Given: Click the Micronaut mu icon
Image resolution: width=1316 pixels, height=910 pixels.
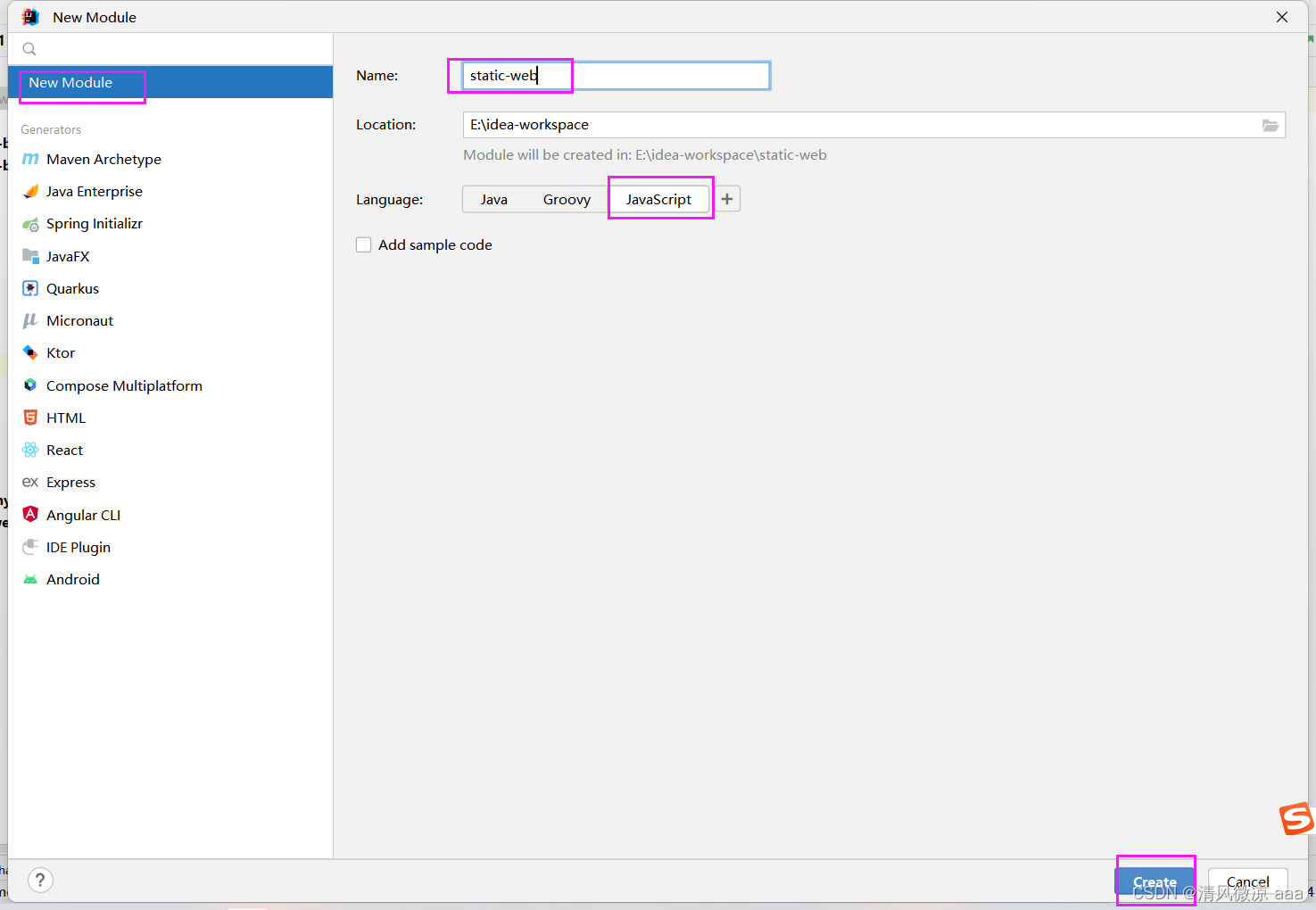Looking at the screenshot, I should coord(30,320).
